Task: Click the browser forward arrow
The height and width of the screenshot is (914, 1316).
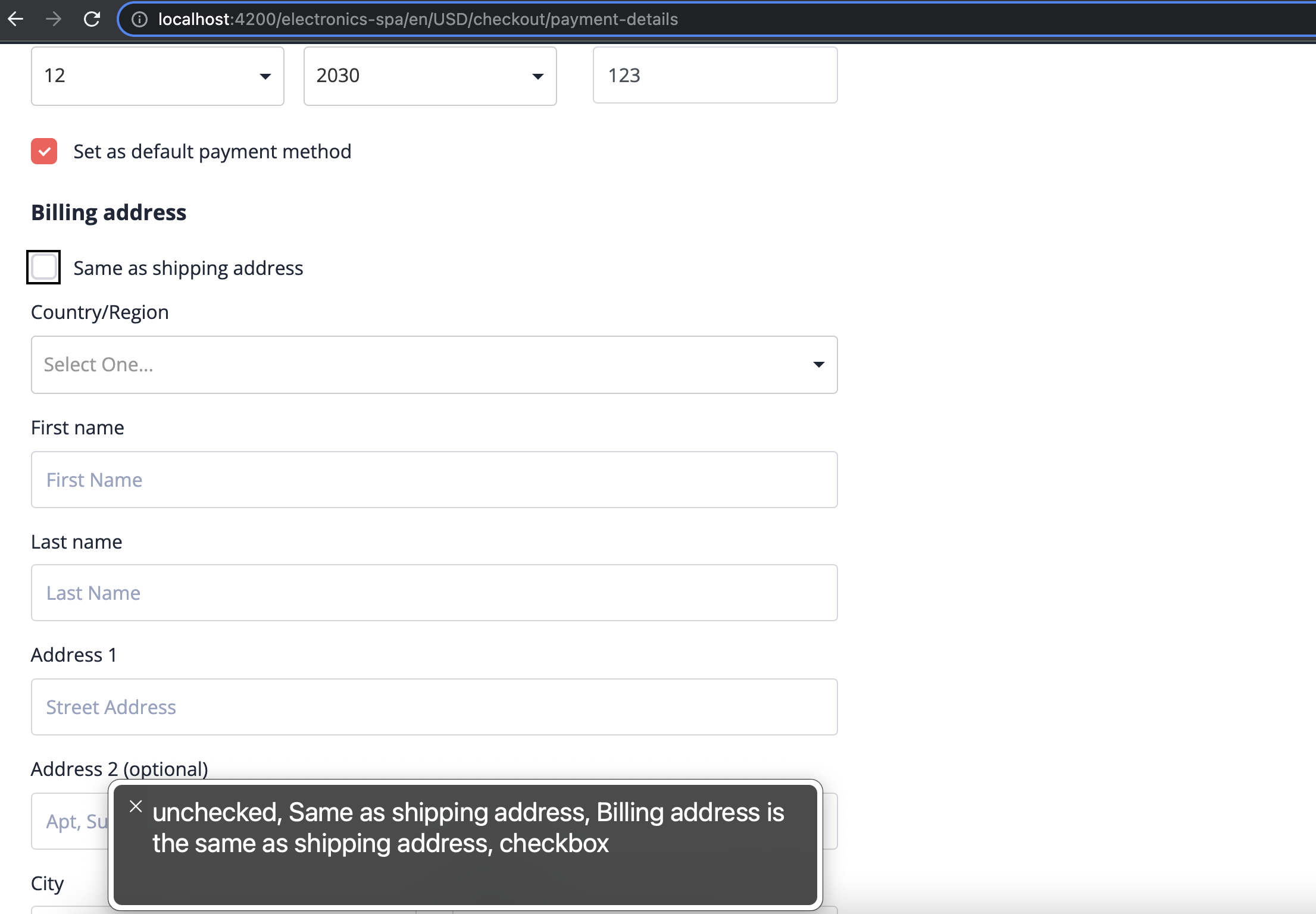Action: click(54, 18)
